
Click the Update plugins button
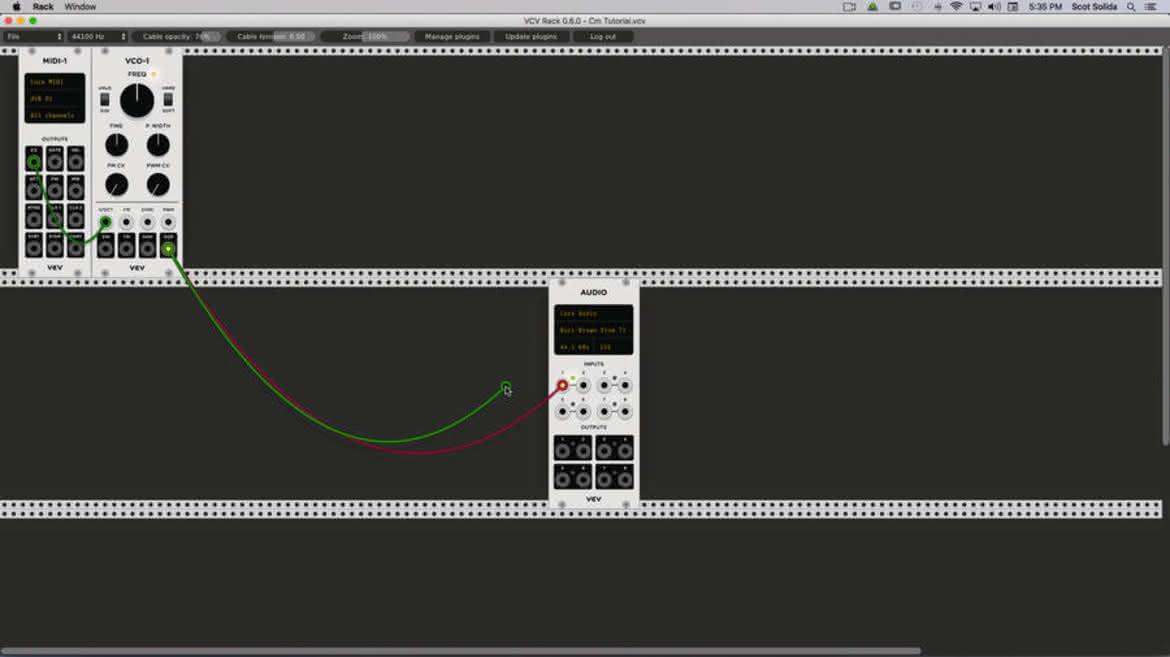[531, 37]
